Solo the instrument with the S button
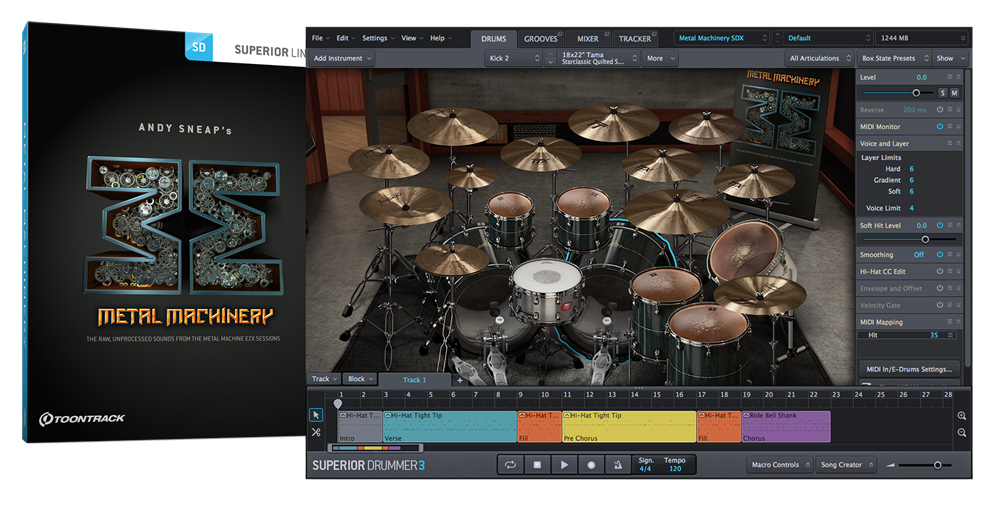 [941, 93]
